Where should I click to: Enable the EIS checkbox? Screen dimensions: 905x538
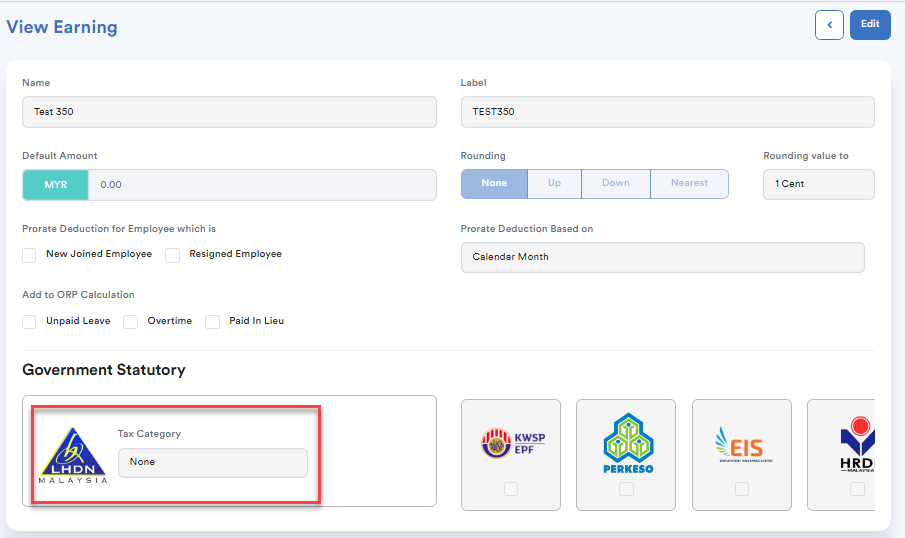(742, 489)
